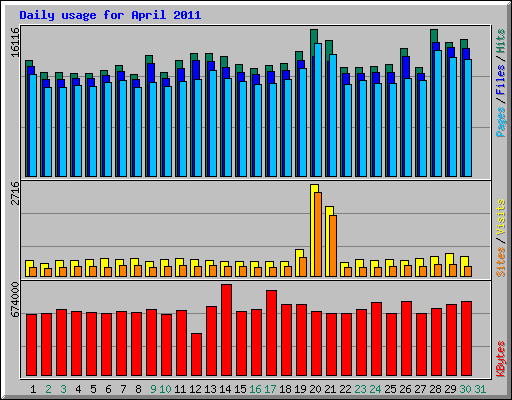512x400 pixels.
Task: Click the "Daily usage for April 2011" title
Action: click(x=110, y=15)
